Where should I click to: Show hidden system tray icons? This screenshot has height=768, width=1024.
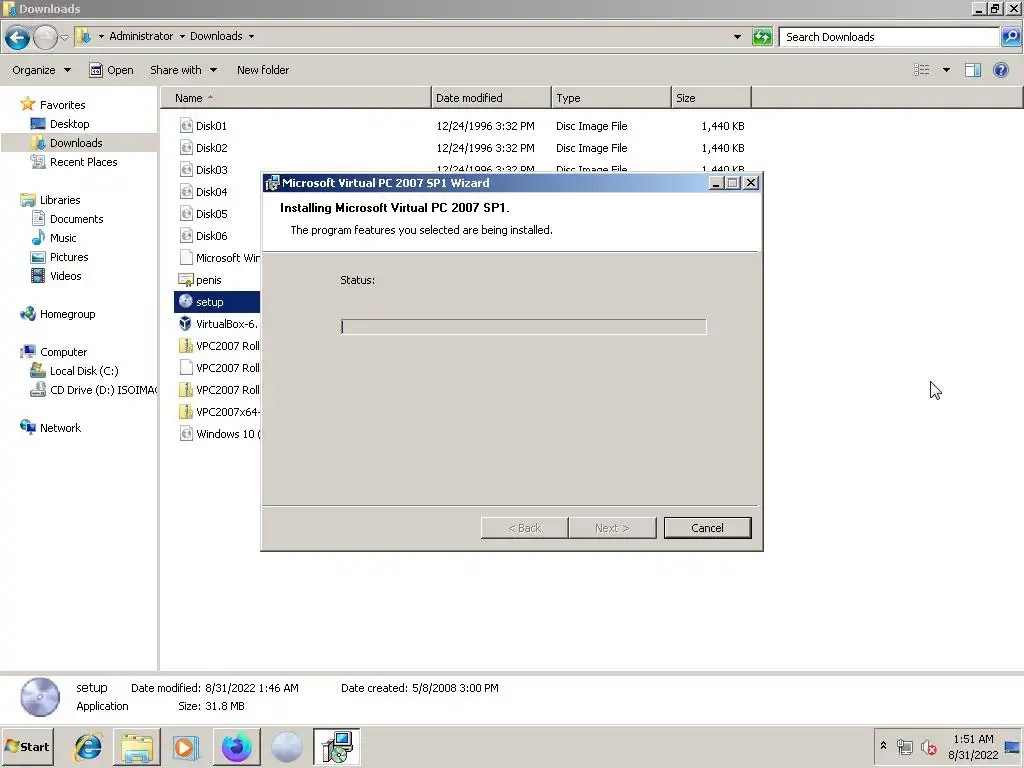pos(883,745)
